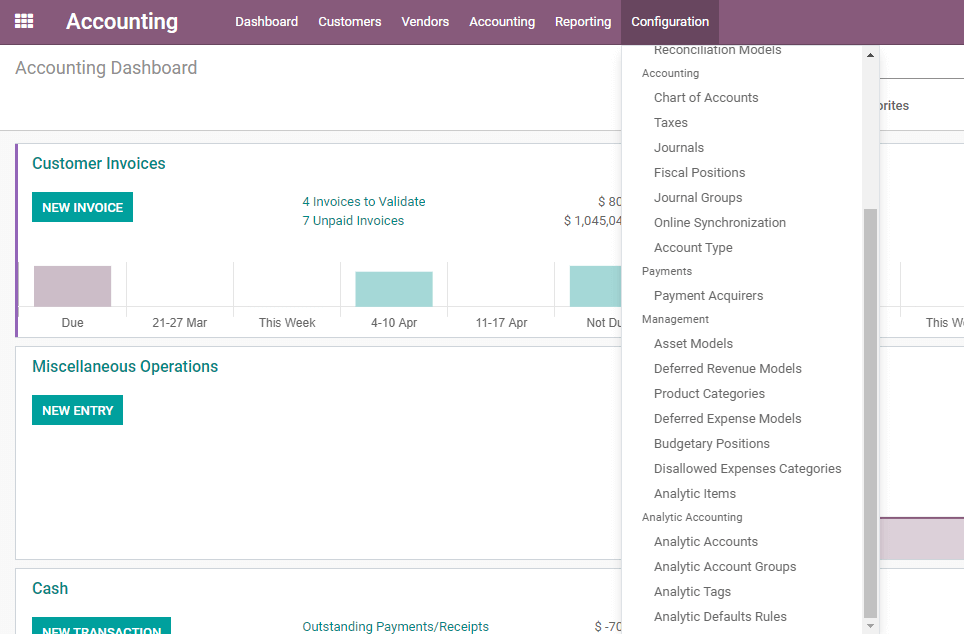Open 7 Unpaid Invoices link
This screenshot has width=964, height=634.
(353, 221)
